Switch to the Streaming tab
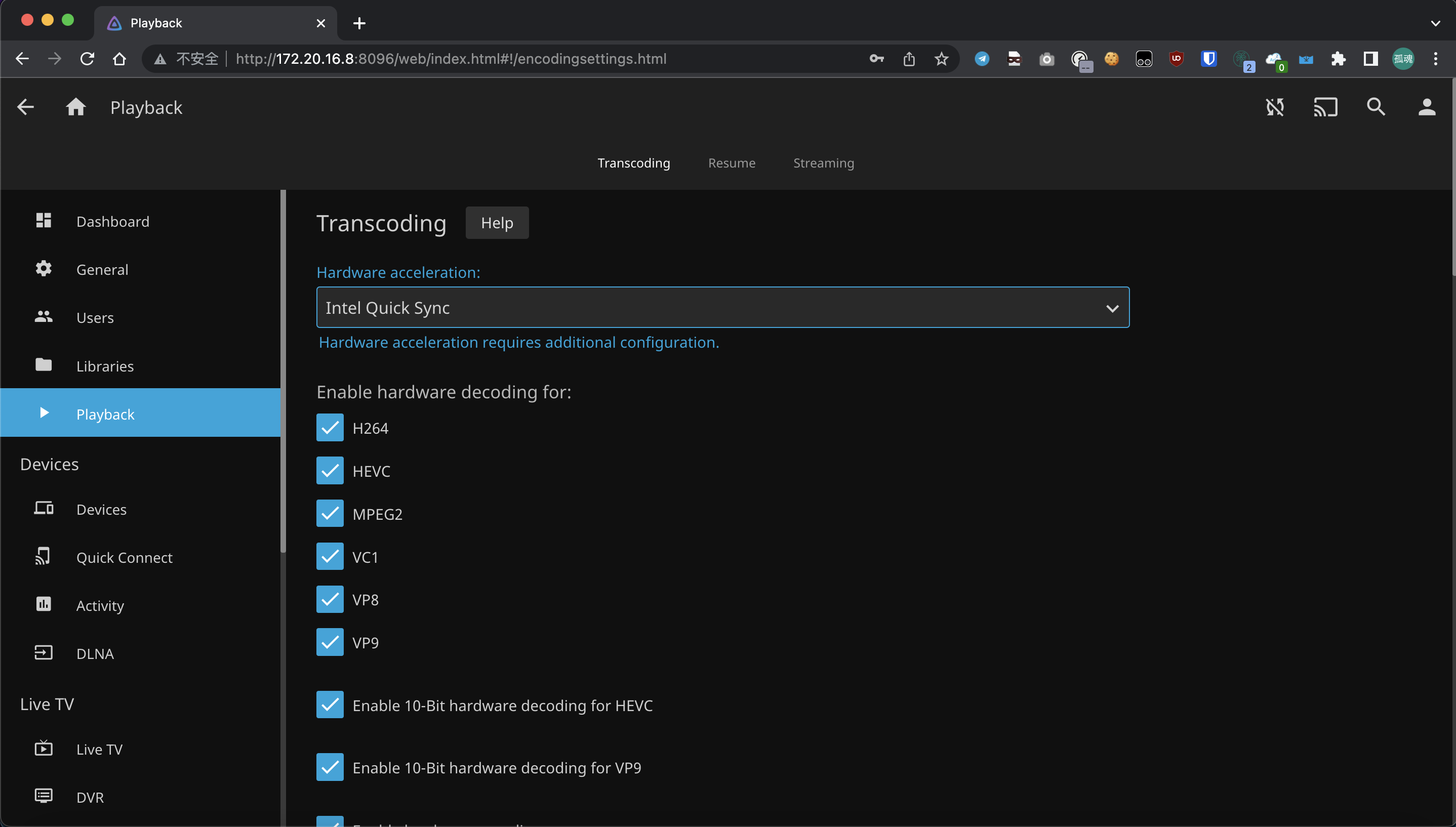The width and height of the screenshot is (1456, 827). point(823,163)
